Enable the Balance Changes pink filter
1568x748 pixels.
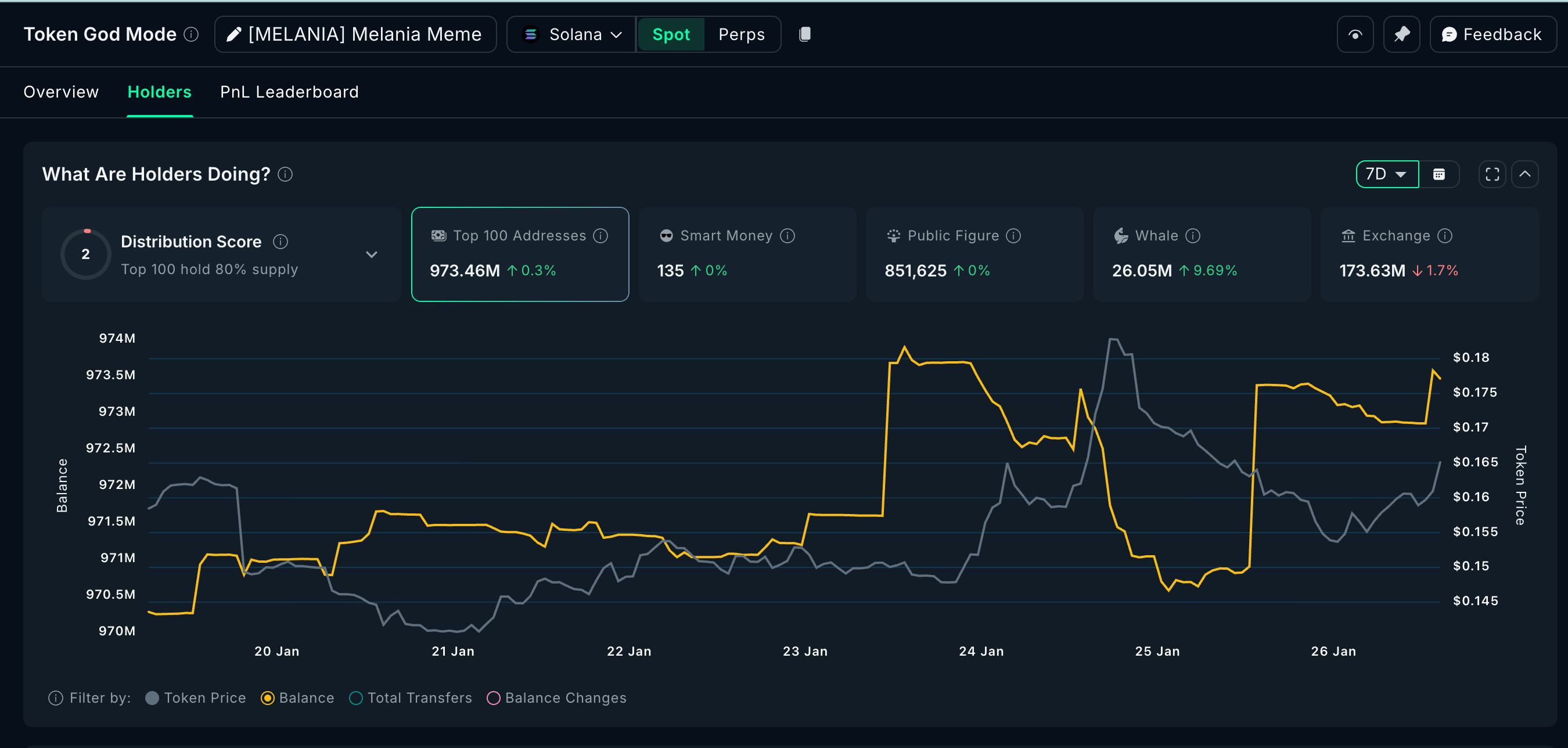coord(556,697)
